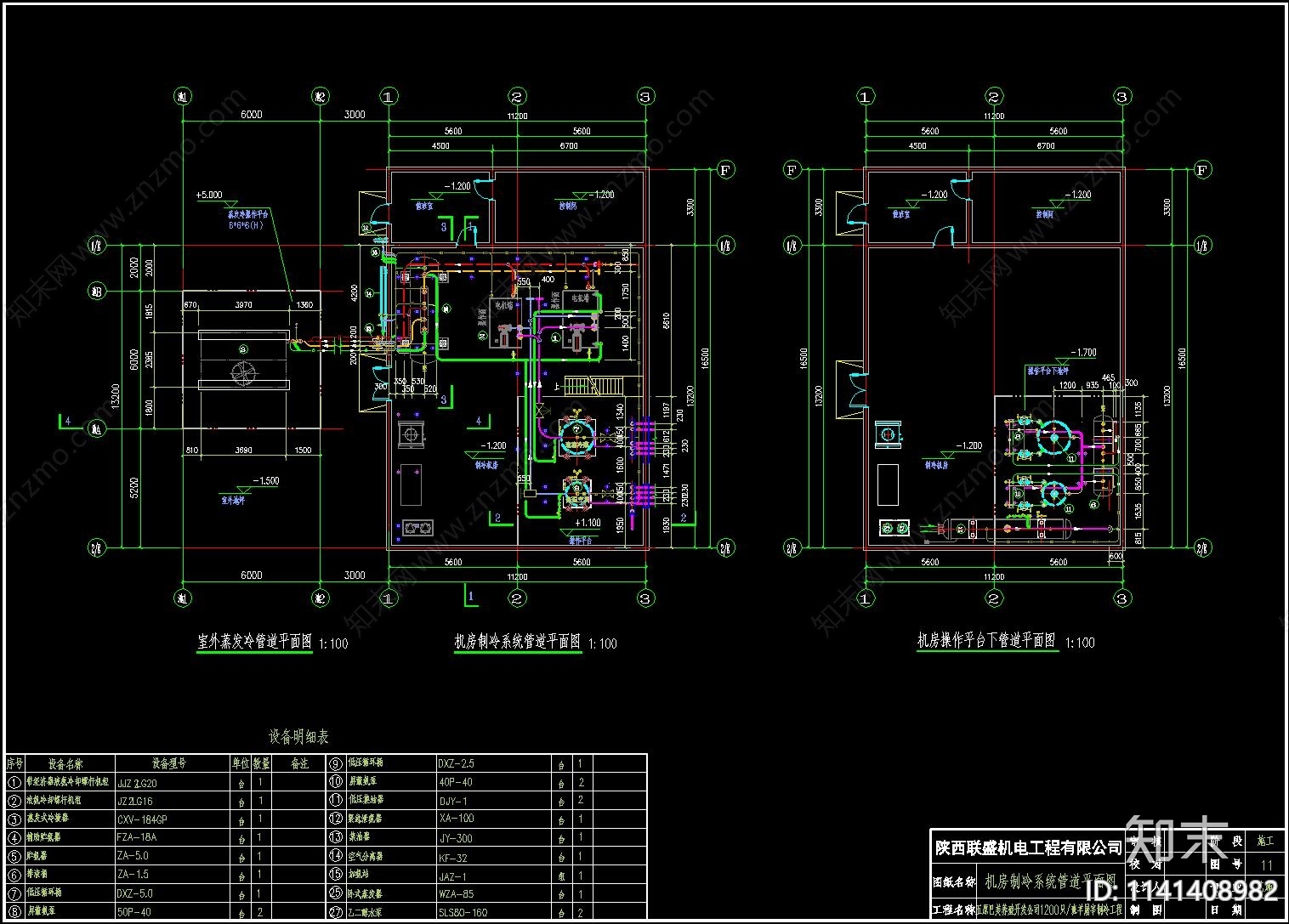Click the underlined 机房制冷系统管道平面图 title below the middle plan
Image resolution: width=1289 pixels, height=924 pixels.
coord(517,642)
